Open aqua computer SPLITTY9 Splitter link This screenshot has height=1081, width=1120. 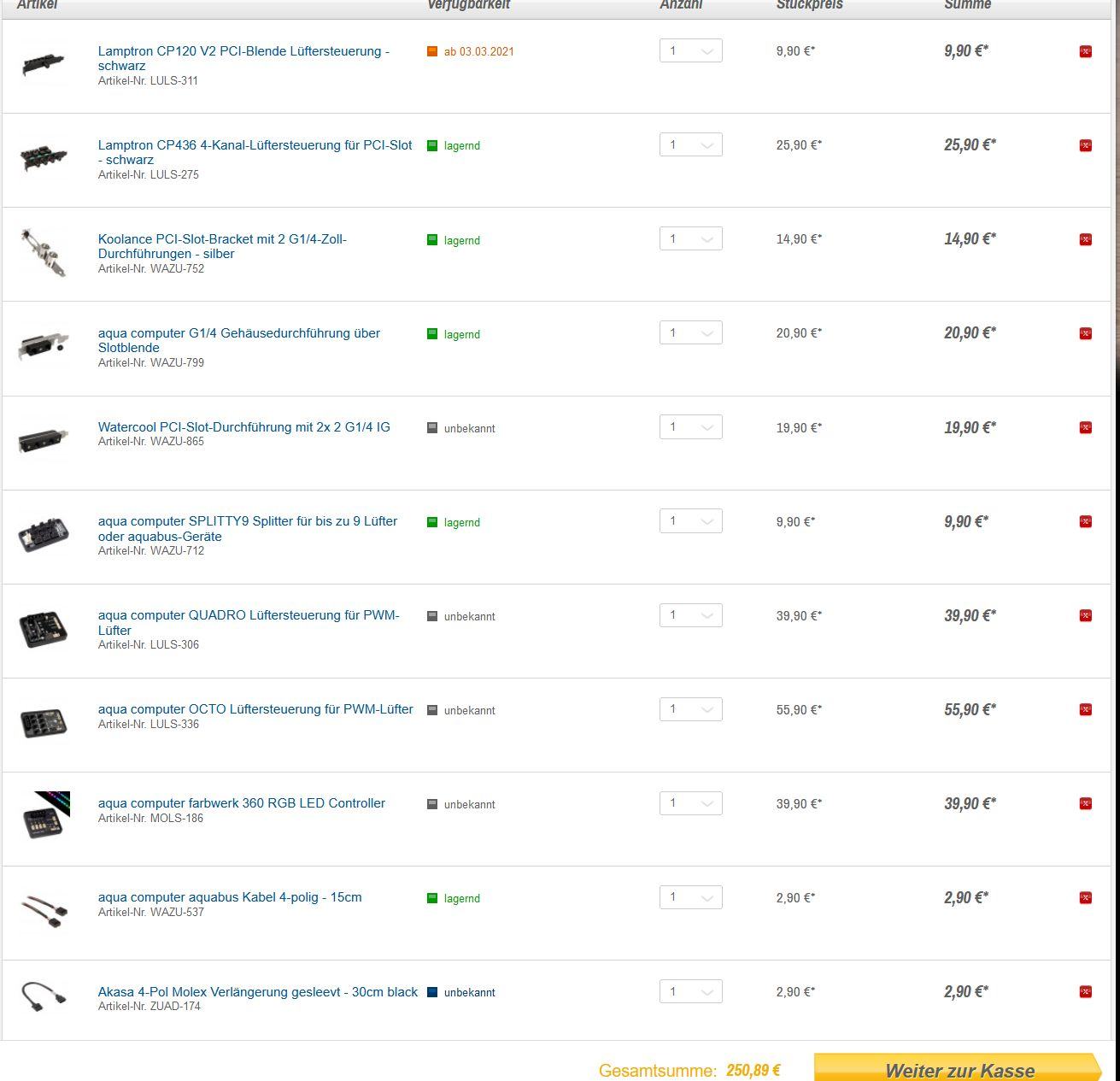[x=248, y=528]
